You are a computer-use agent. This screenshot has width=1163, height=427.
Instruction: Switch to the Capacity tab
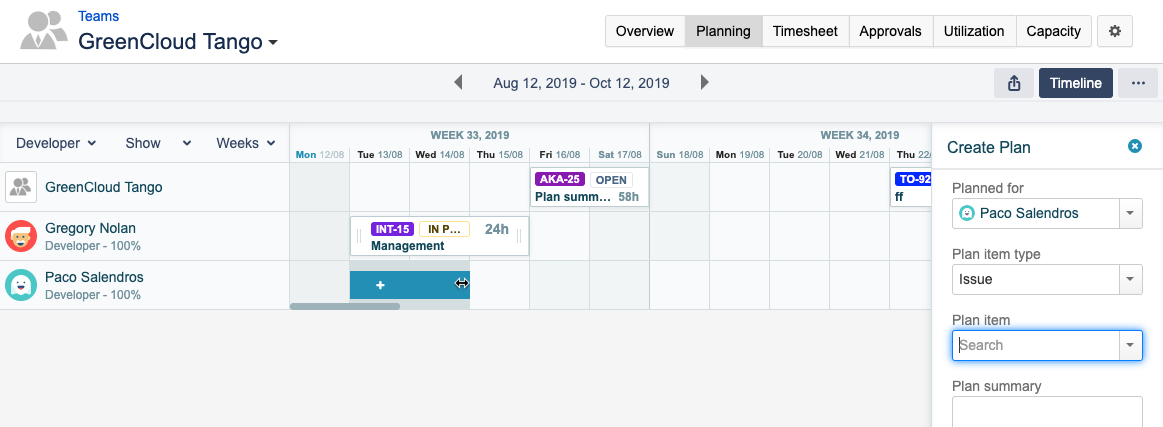coord(1053,31)
